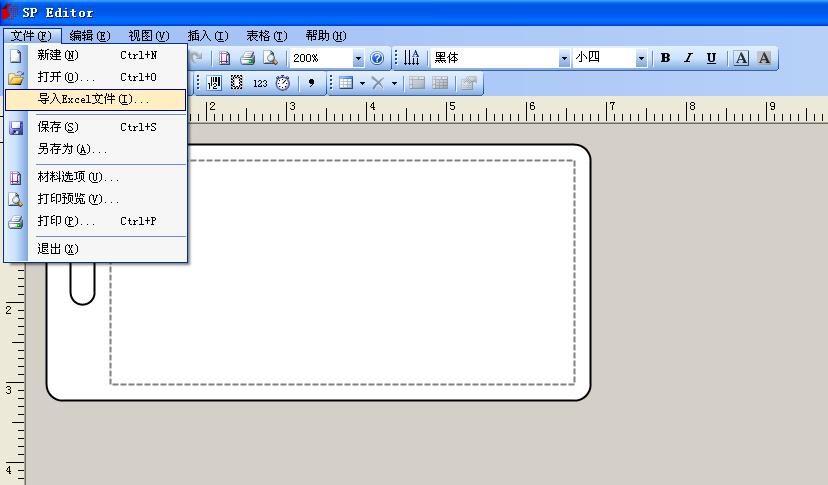Toggle Italic formatting
Viewport: 828px width, 485px height.
688,58
